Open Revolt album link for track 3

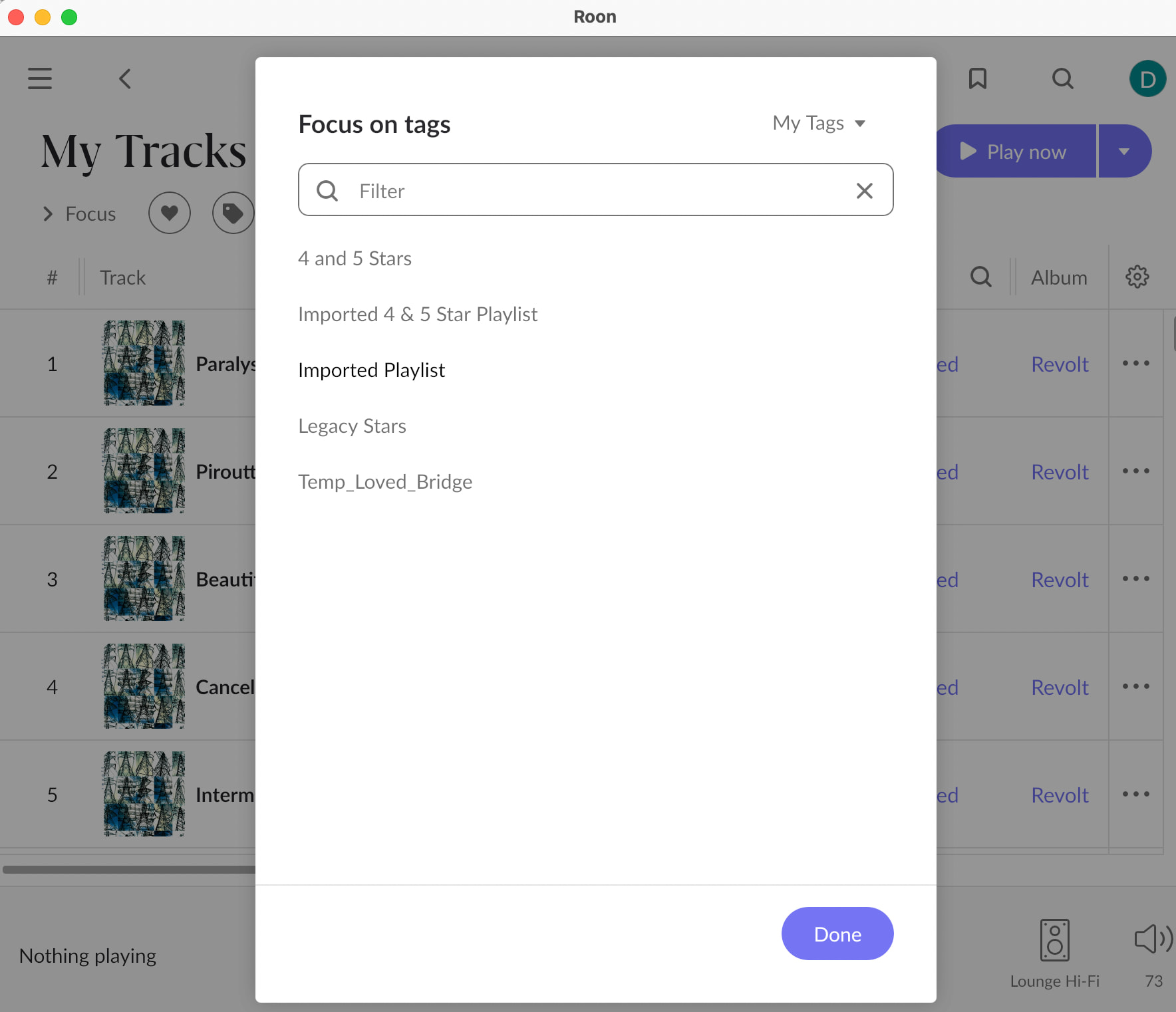(x=1060, y=579)
